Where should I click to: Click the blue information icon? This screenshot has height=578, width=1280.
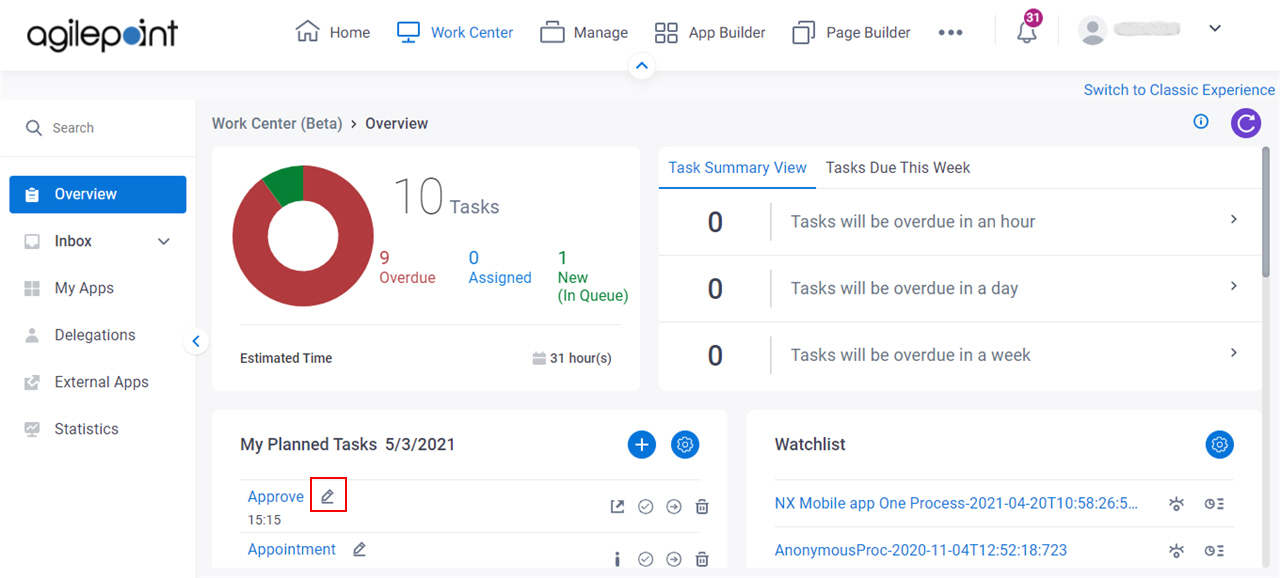tap(1201, 122)
